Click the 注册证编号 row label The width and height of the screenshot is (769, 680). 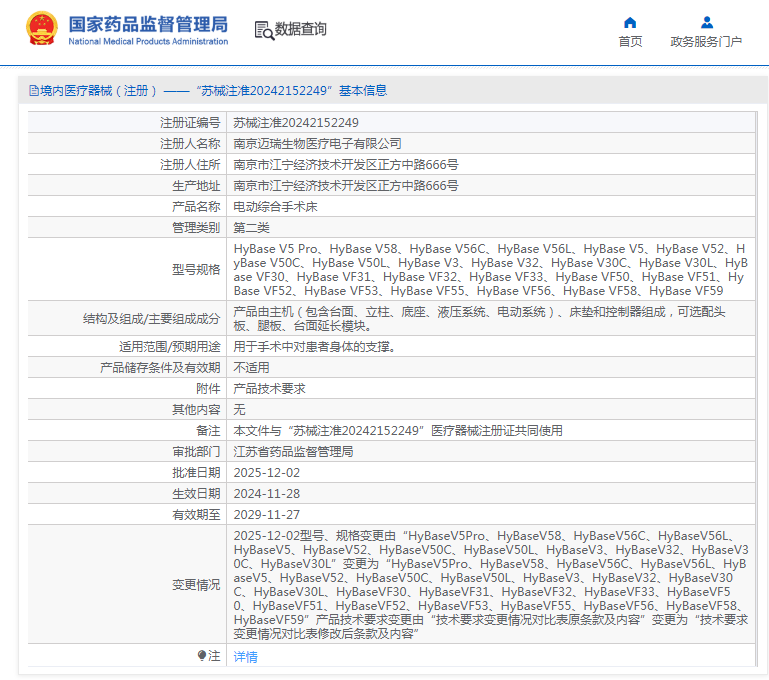(x=190, y=123)
